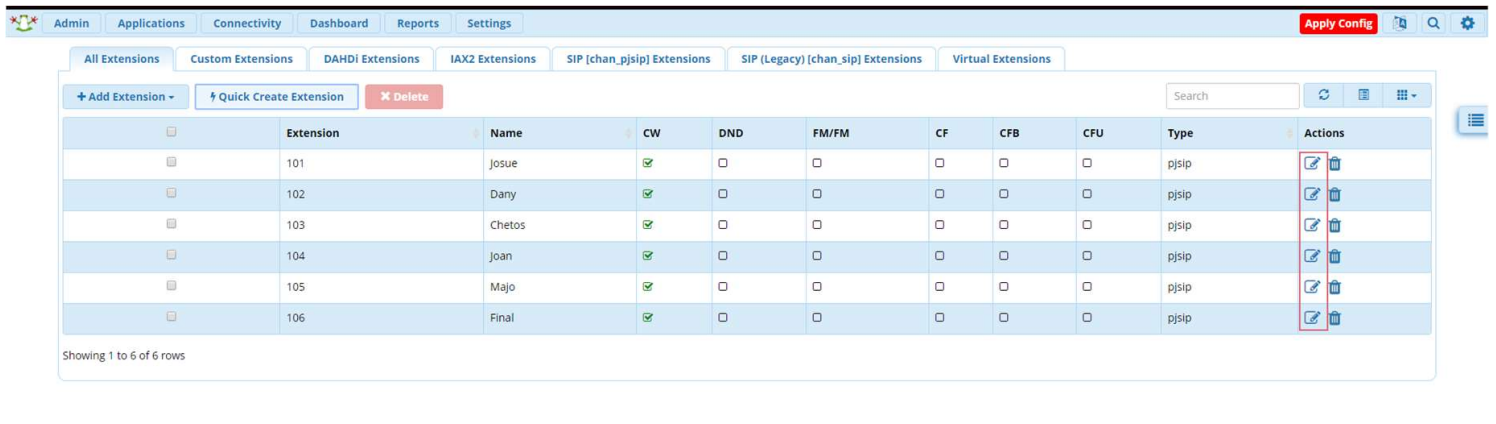Open the gear settings icon in header
This screenshot has width=1496, height=424.
(x=1468, y=23)
